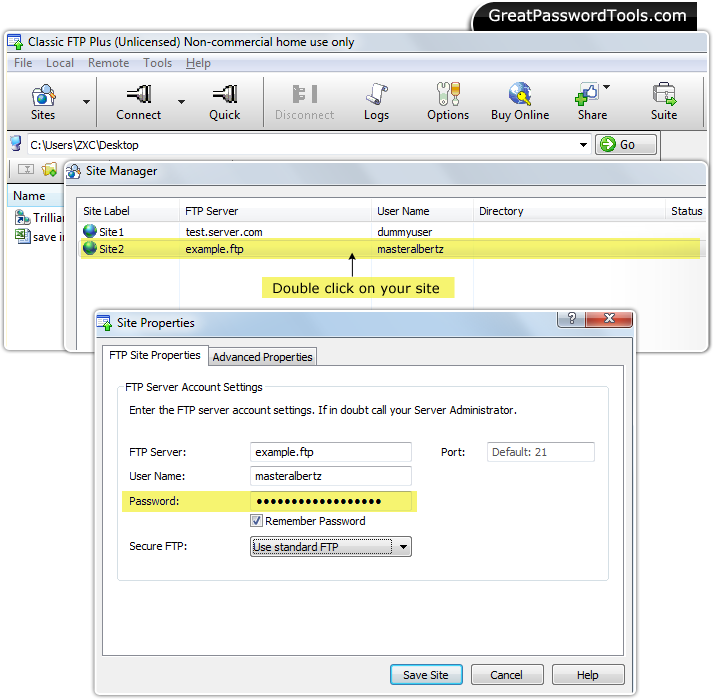
Task: Open the Help menu
Action: [x=198, y=63]
